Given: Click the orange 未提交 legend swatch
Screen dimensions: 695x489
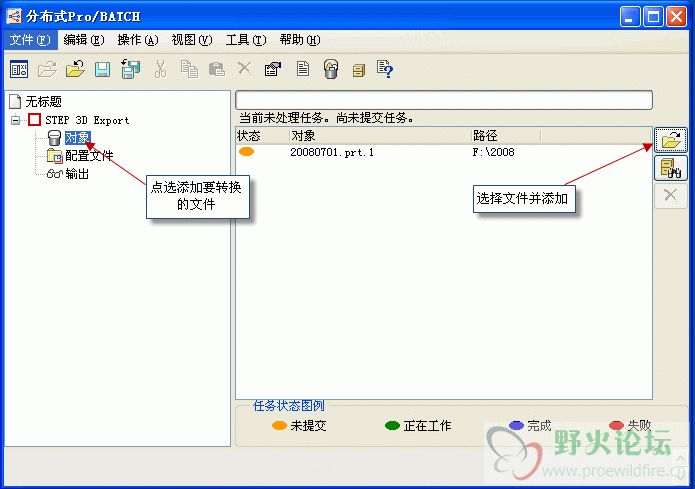Looking at the screenshot, I should [x=279, y=426].
